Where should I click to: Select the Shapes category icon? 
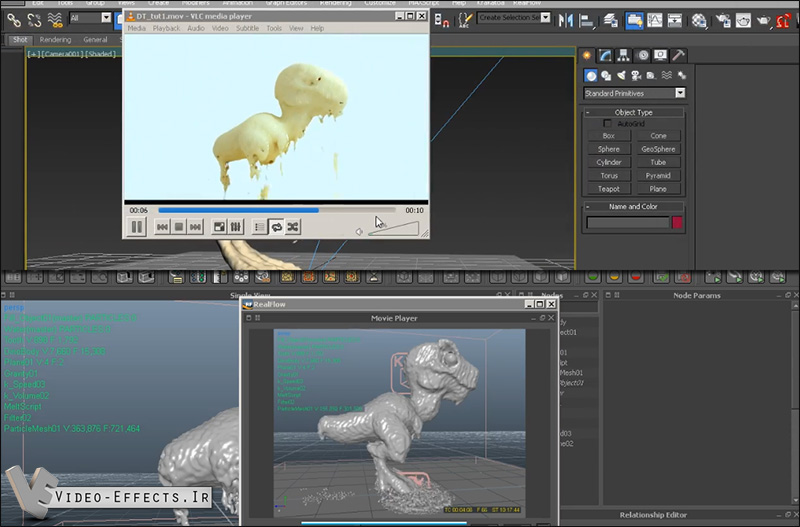606,76
